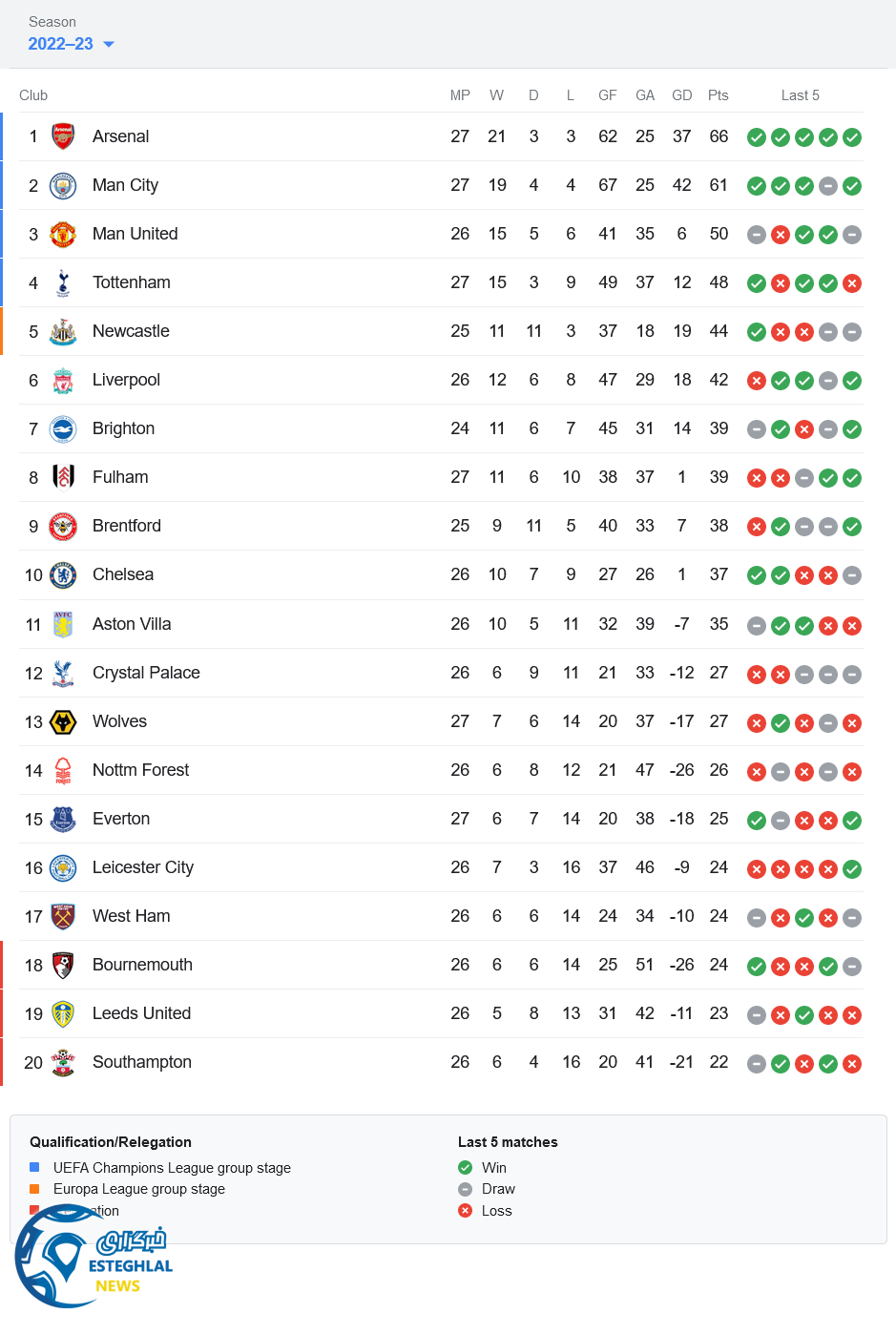Click the Chelsea club crest
Viewport: 896px width, 1334px height.
(63, 575)
